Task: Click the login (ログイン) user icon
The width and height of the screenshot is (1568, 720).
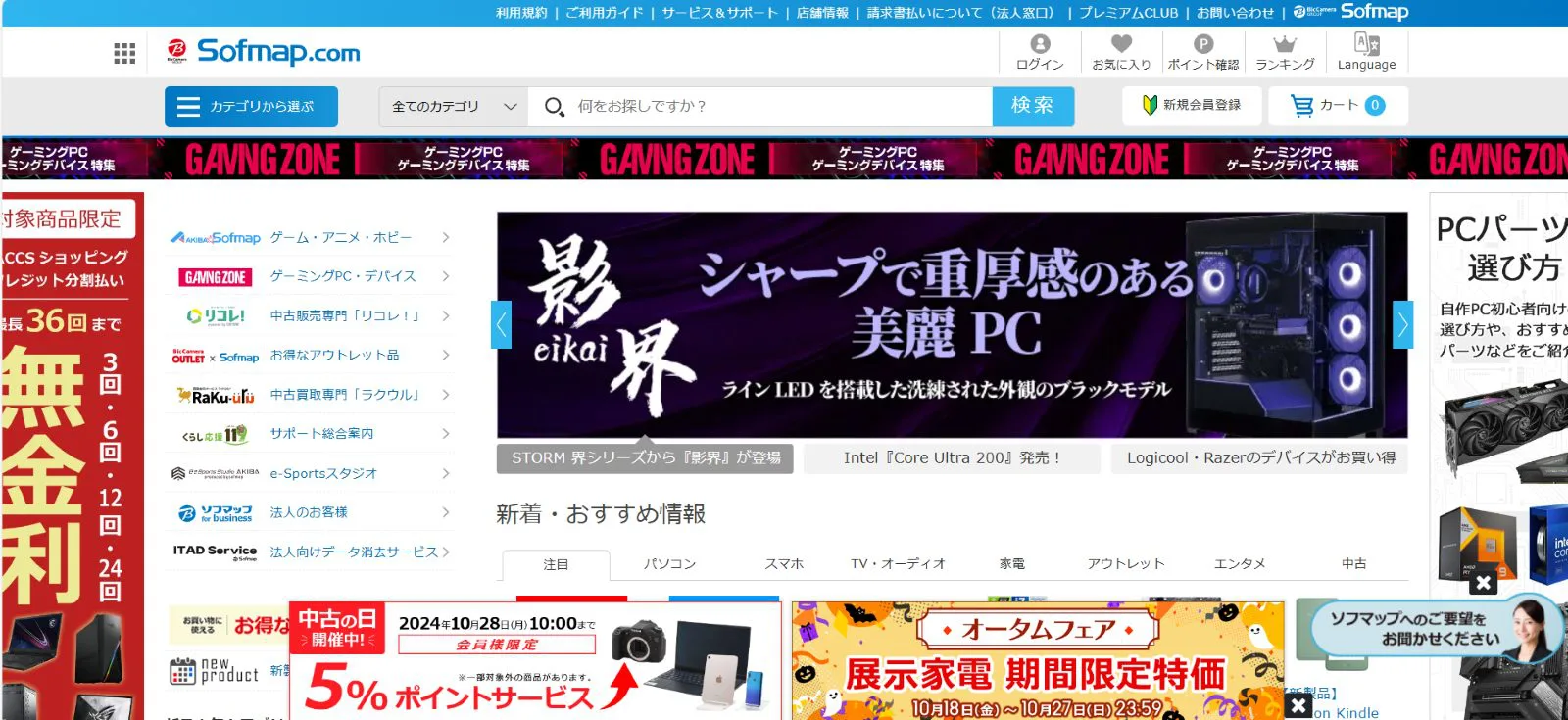Action: click(1040, 53)
